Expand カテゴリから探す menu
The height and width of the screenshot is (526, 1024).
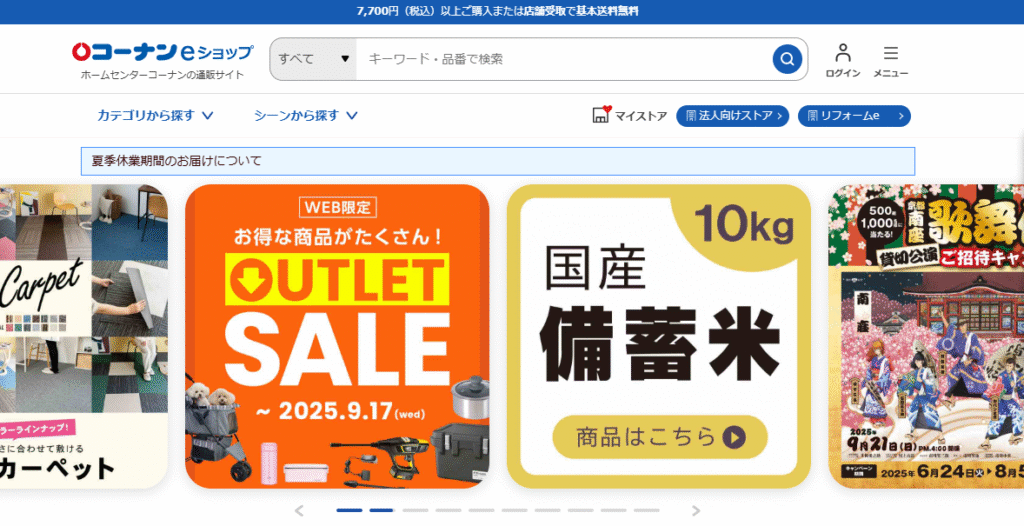(155, 116)
